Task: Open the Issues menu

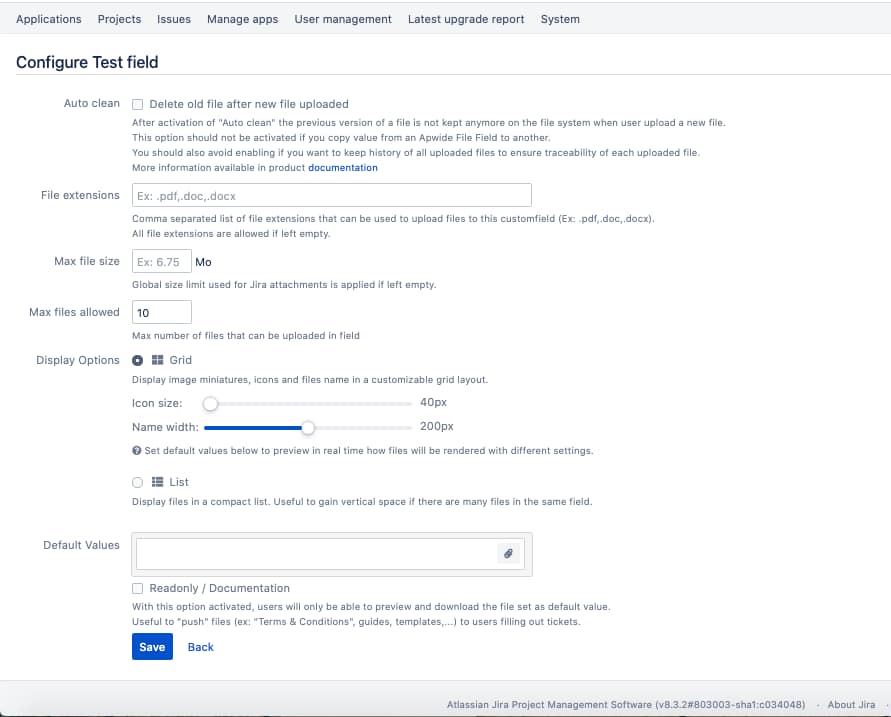Action: [x=173, y=19]
